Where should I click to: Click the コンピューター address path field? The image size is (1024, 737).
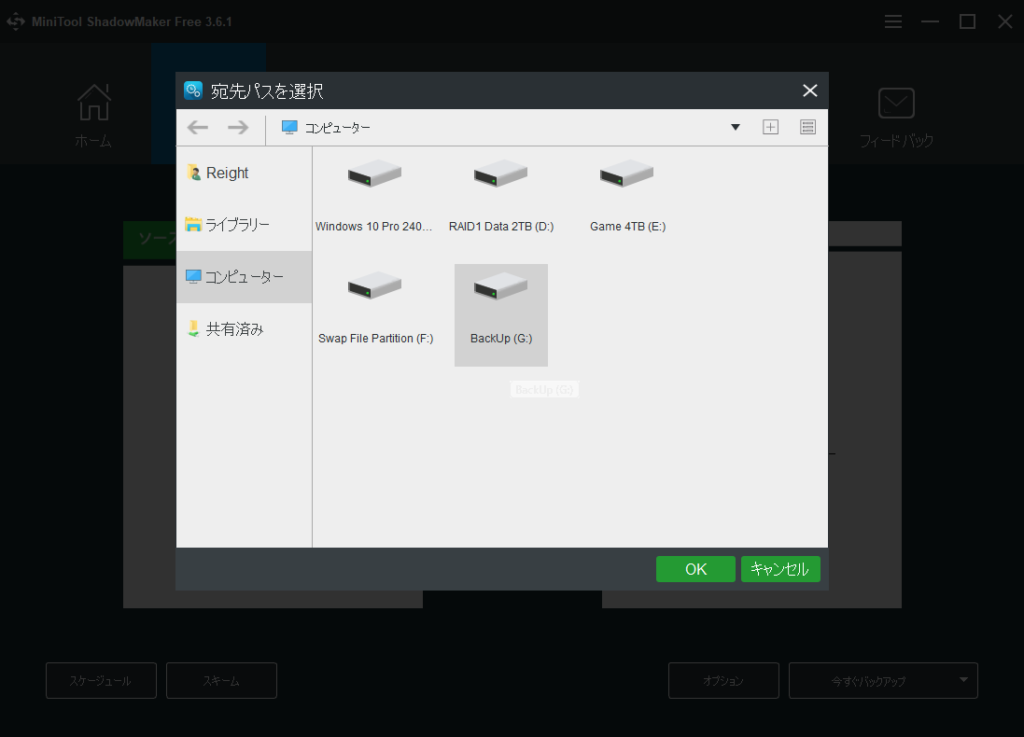coord(500,128)
